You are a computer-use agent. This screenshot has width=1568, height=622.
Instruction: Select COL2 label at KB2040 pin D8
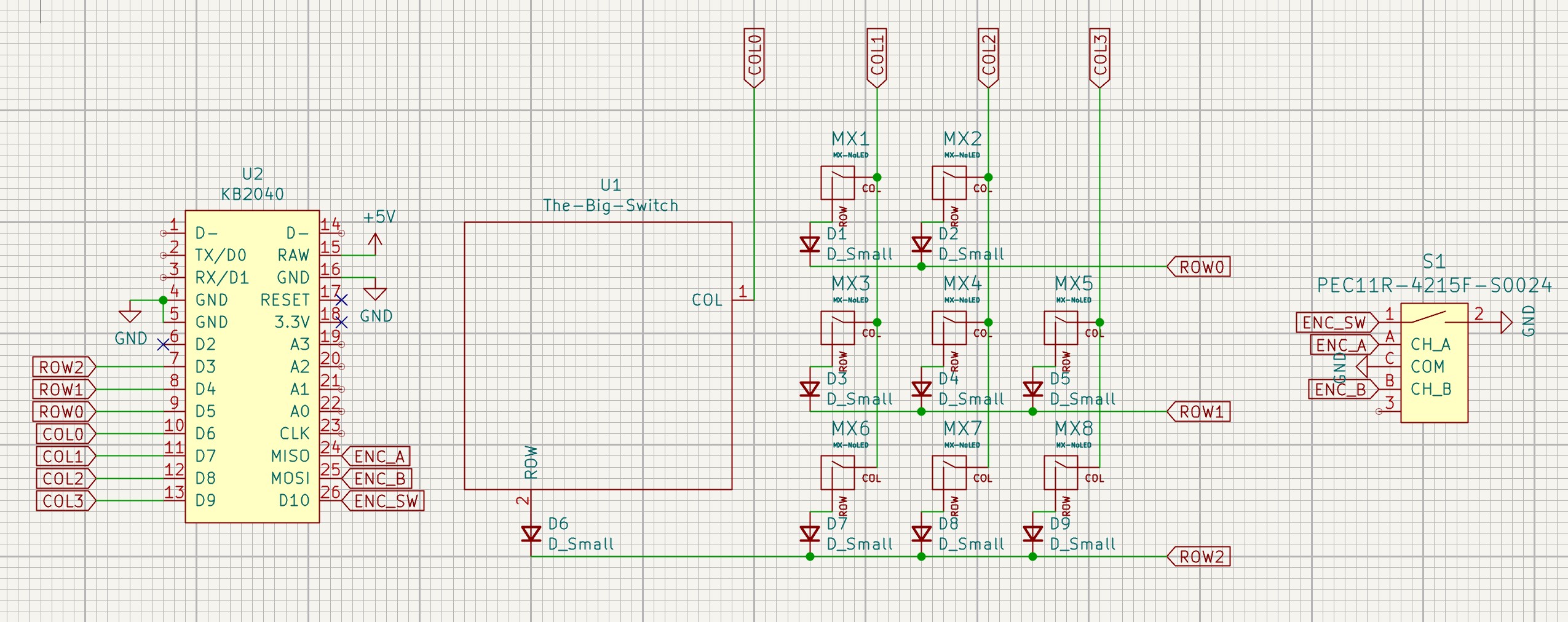pyautogui.click(x=66, y=478)
